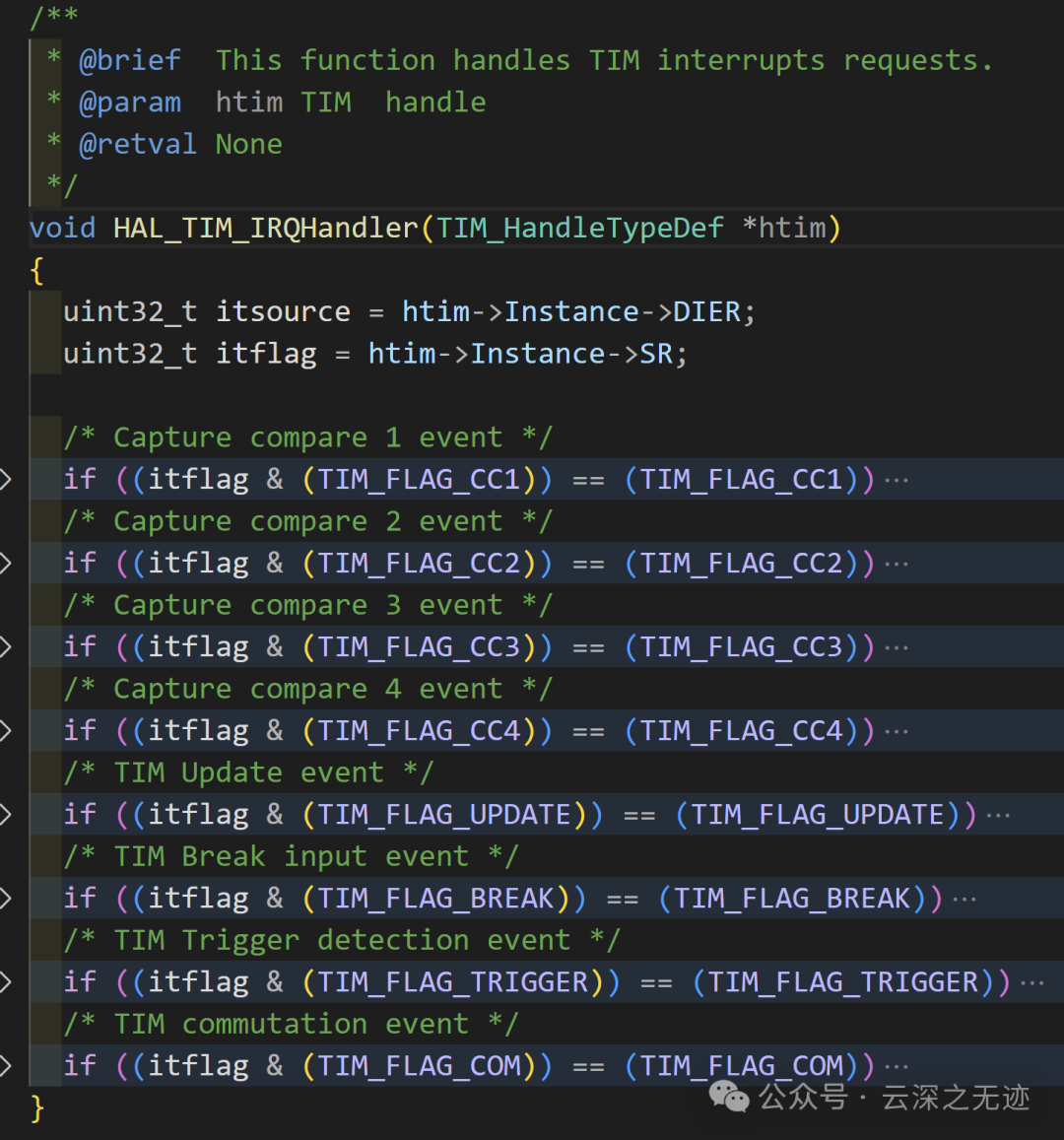Image resolution: width=1064 pixels, height=1140 pixels.
Task: Click the 'Capture compare 1 event' comment
Action: pos(308,437)
